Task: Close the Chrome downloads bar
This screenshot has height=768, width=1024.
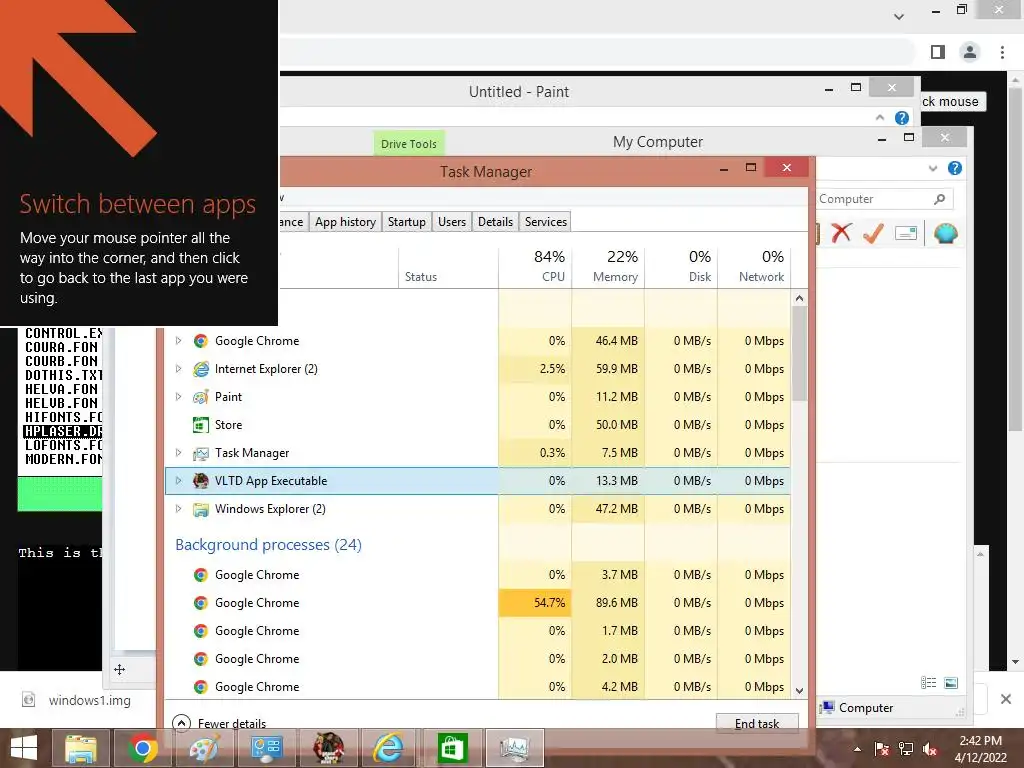Action: 1006,699
